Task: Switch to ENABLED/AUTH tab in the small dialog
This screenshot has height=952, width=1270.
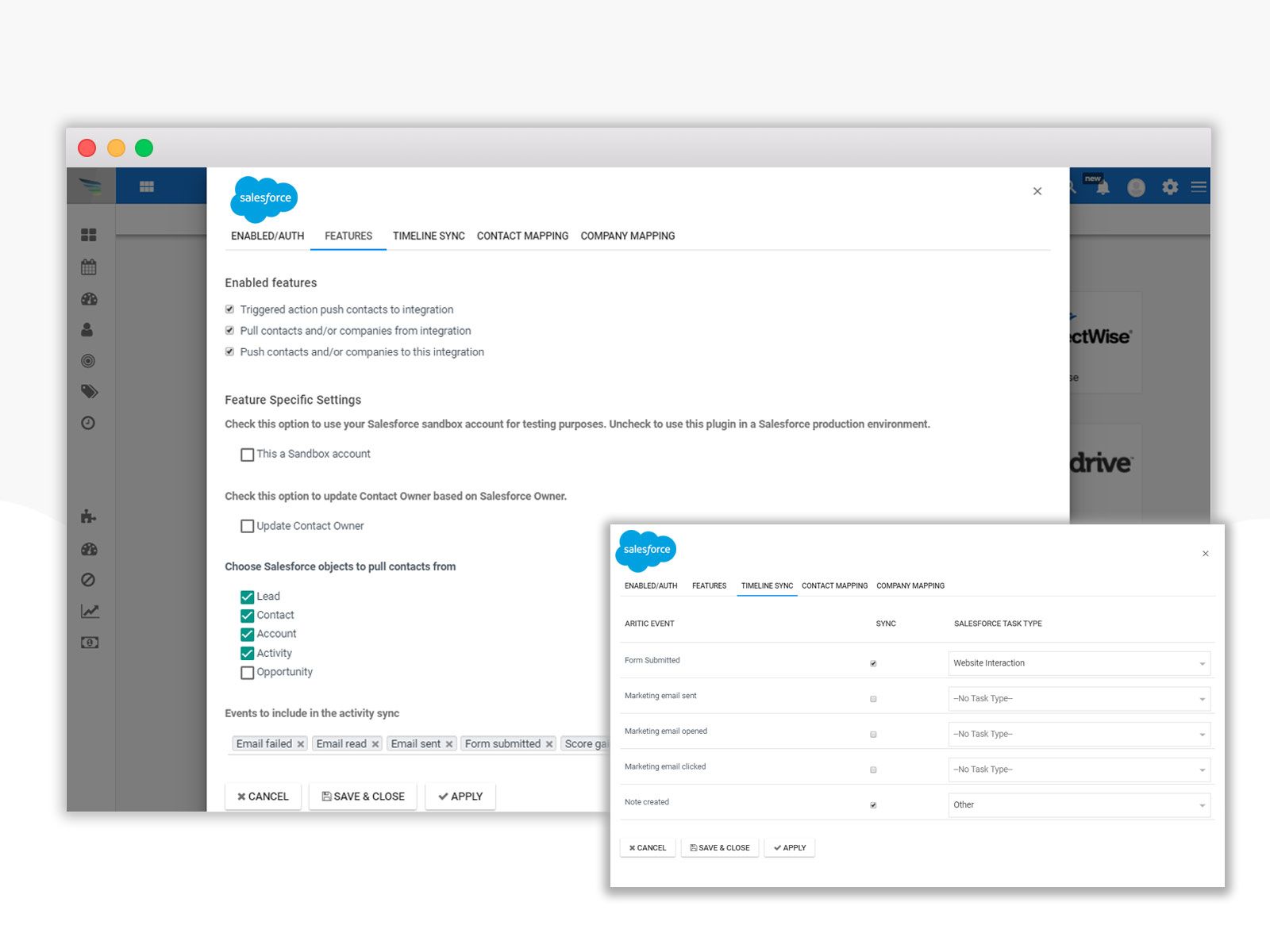Action: [651, 585]
